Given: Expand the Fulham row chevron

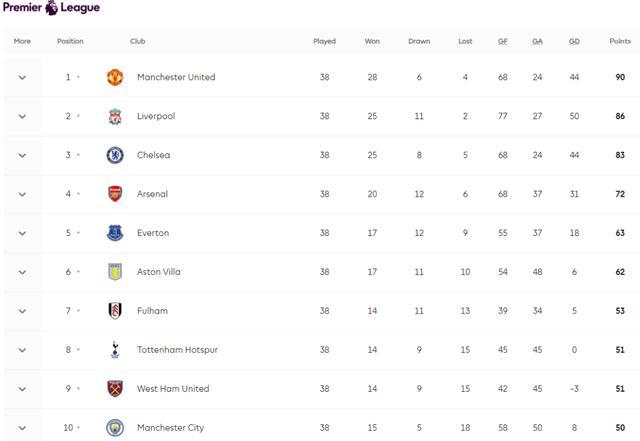Looking at the screenshot, I should click(x=22, y=311).
